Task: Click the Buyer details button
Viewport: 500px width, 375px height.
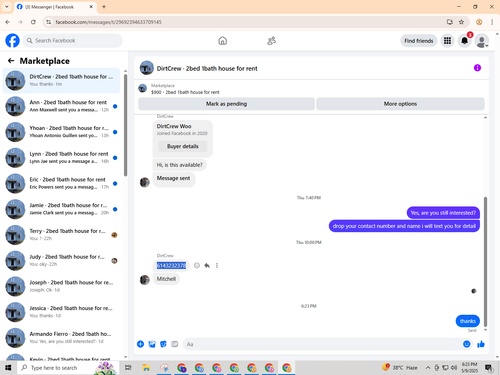Action: point(183,146)
